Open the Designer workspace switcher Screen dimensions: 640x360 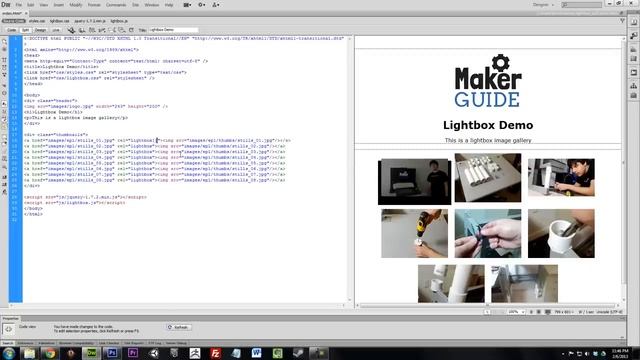[543, 5]
